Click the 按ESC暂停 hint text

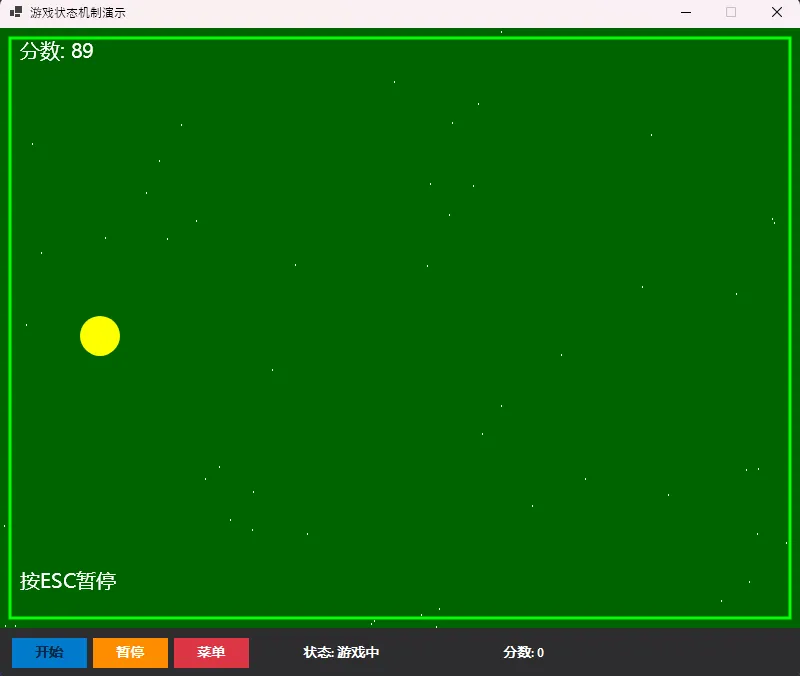pyautogui.click(x=68, y=581)
